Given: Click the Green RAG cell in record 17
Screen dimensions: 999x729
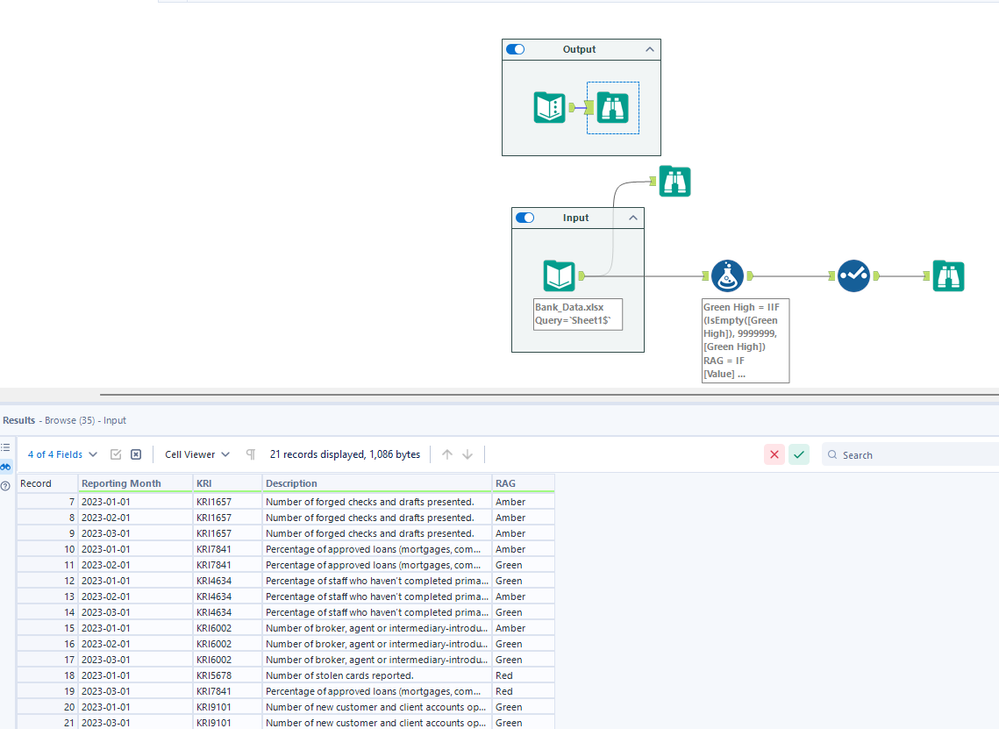Looking at the screenshot, I should pos(523,660).
